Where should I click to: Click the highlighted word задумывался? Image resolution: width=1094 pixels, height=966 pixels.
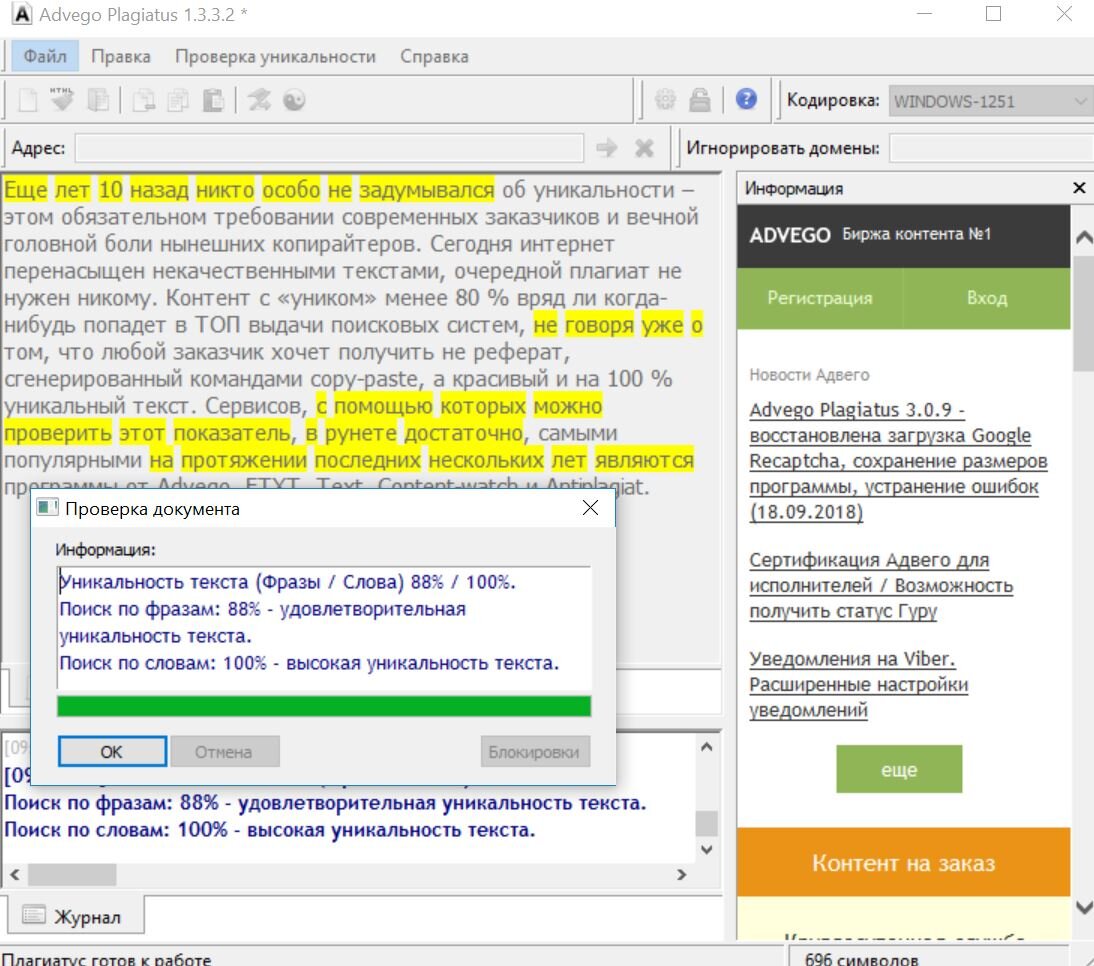coord(427,190)
